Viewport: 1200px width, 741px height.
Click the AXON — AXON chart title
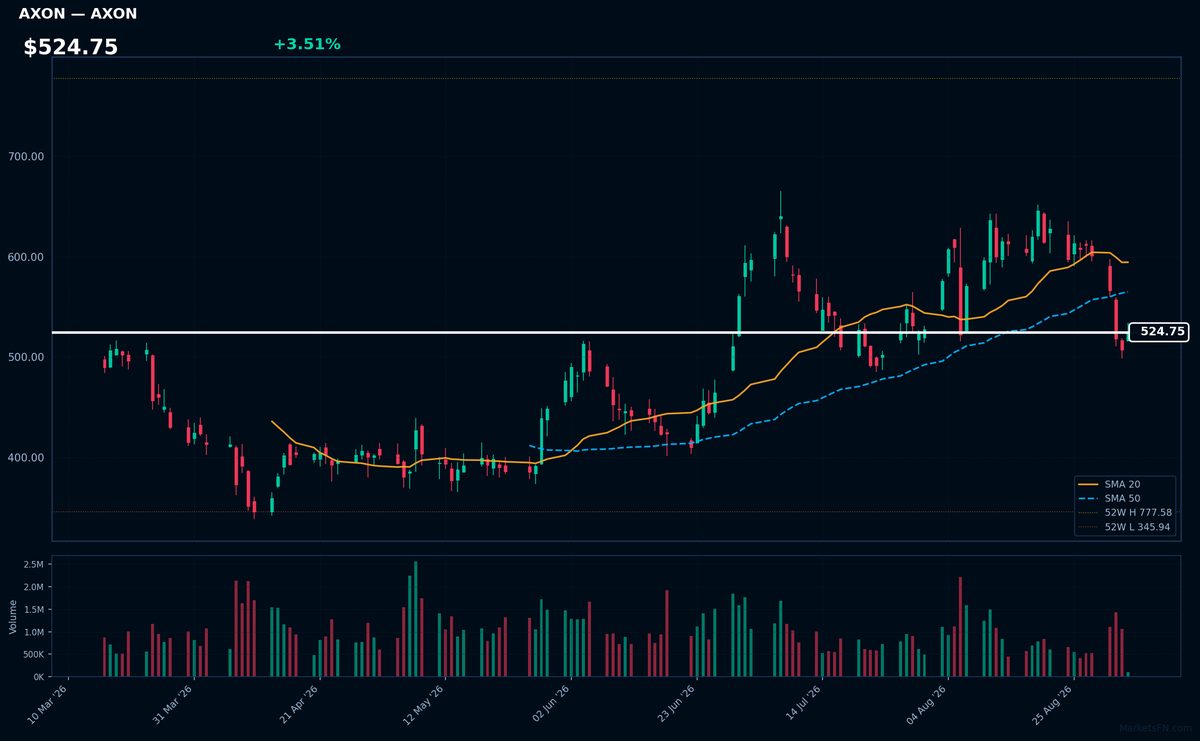(x=78, y=14)
